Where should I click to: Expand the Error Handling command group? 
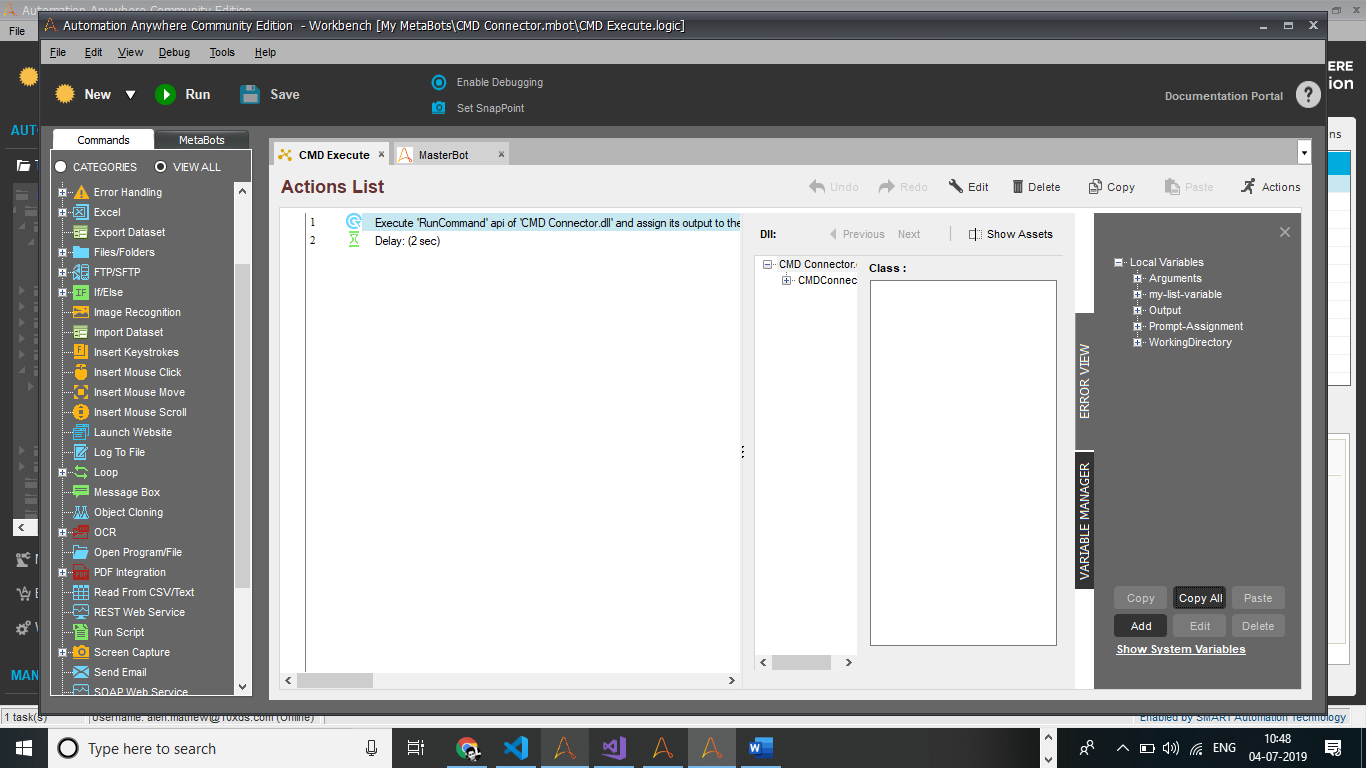point(63,192)
